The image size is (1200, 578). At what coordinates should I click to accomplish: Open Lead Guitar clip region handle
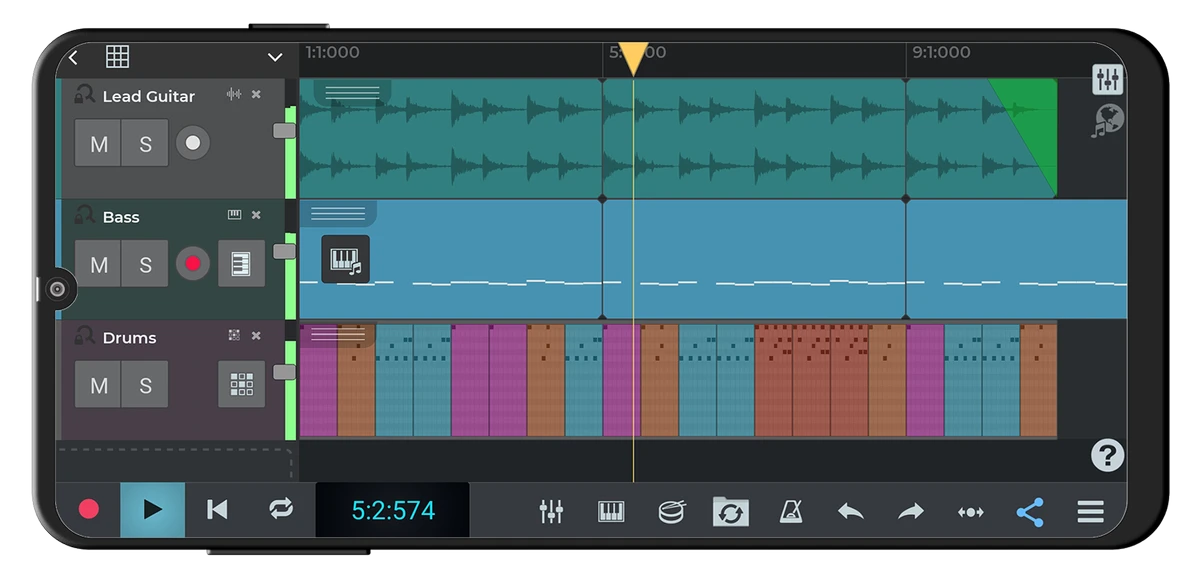[352, 92]
